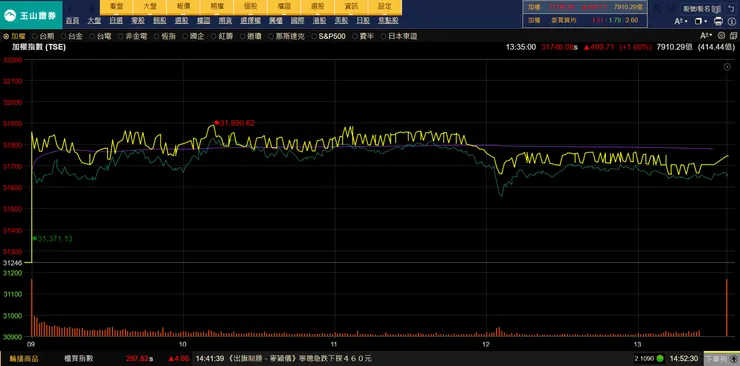This screenshot has height=366, width=740.
Task: Open 零股 shortcut link
Action: 138,21
